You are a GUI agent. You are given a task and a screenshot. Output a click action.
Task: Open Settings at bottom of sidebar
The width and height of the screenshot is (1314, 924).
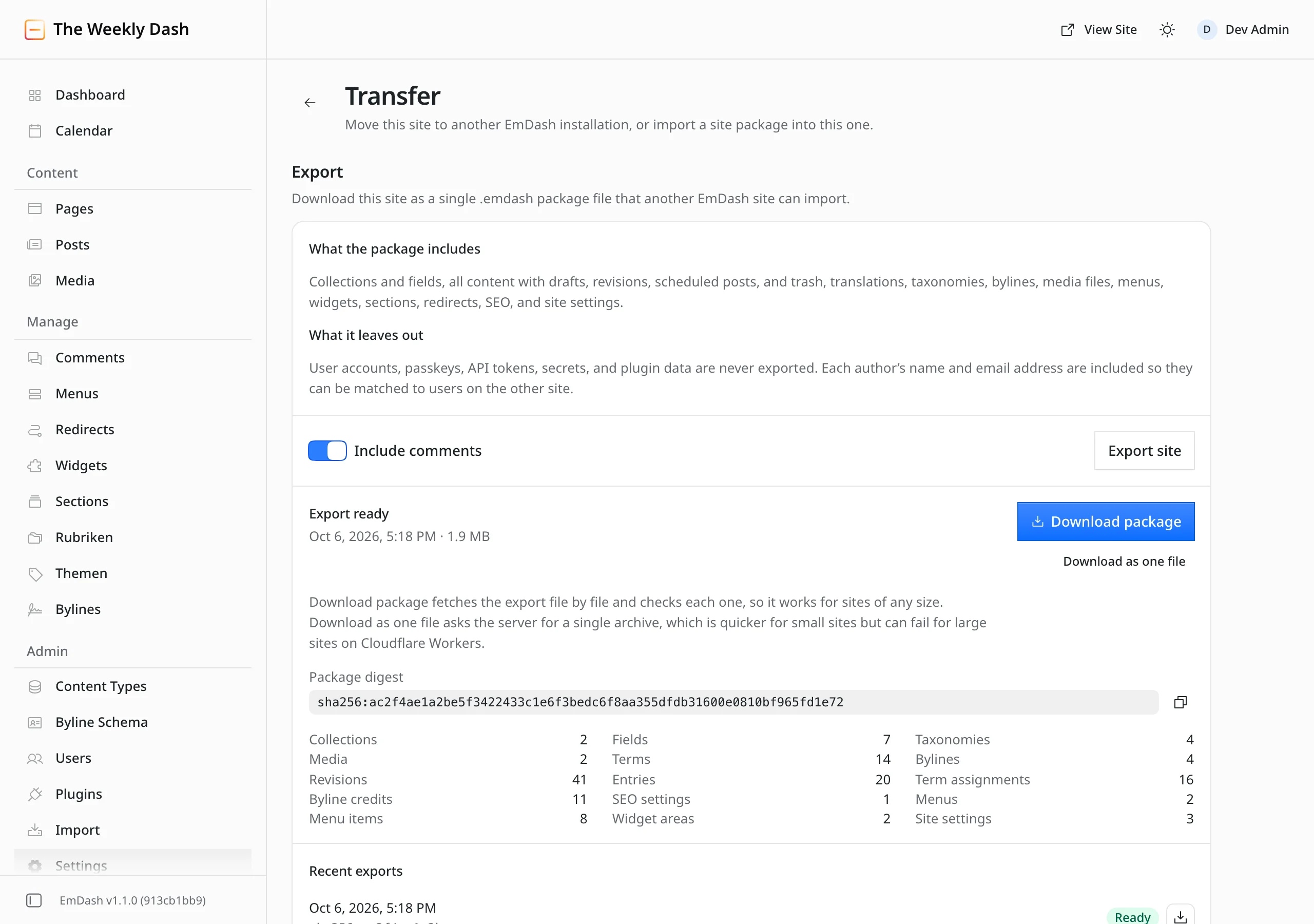(x=133, y=864)
